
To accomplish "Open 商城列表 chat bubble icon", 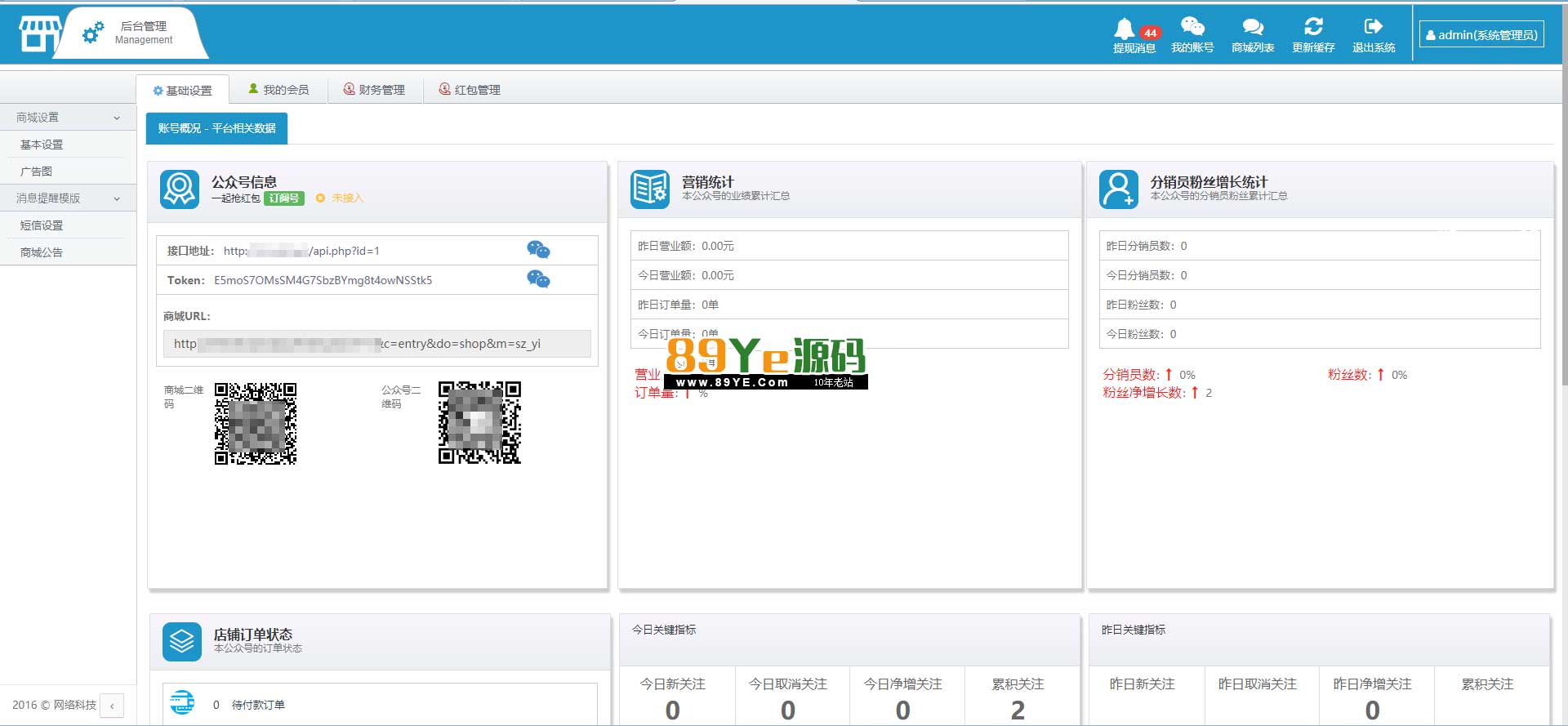I will [x=1253, y=27].
